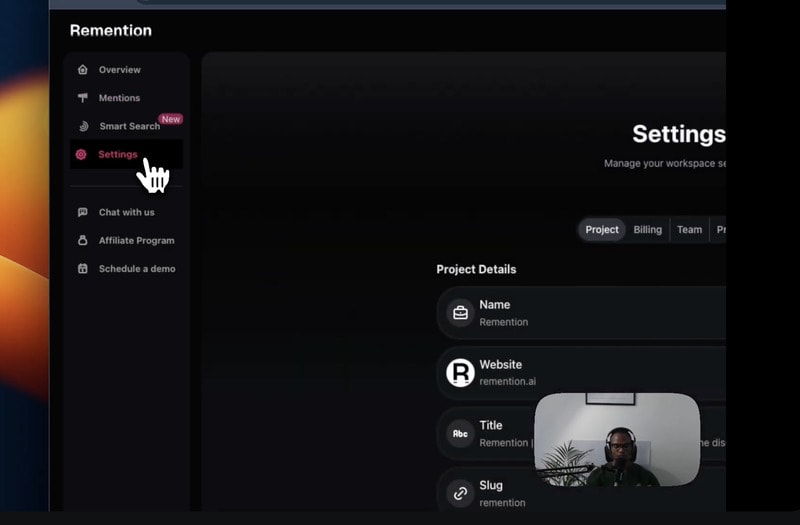Click the Smart Search radar icon
This screenshot has width=800, height=525.
82,126
